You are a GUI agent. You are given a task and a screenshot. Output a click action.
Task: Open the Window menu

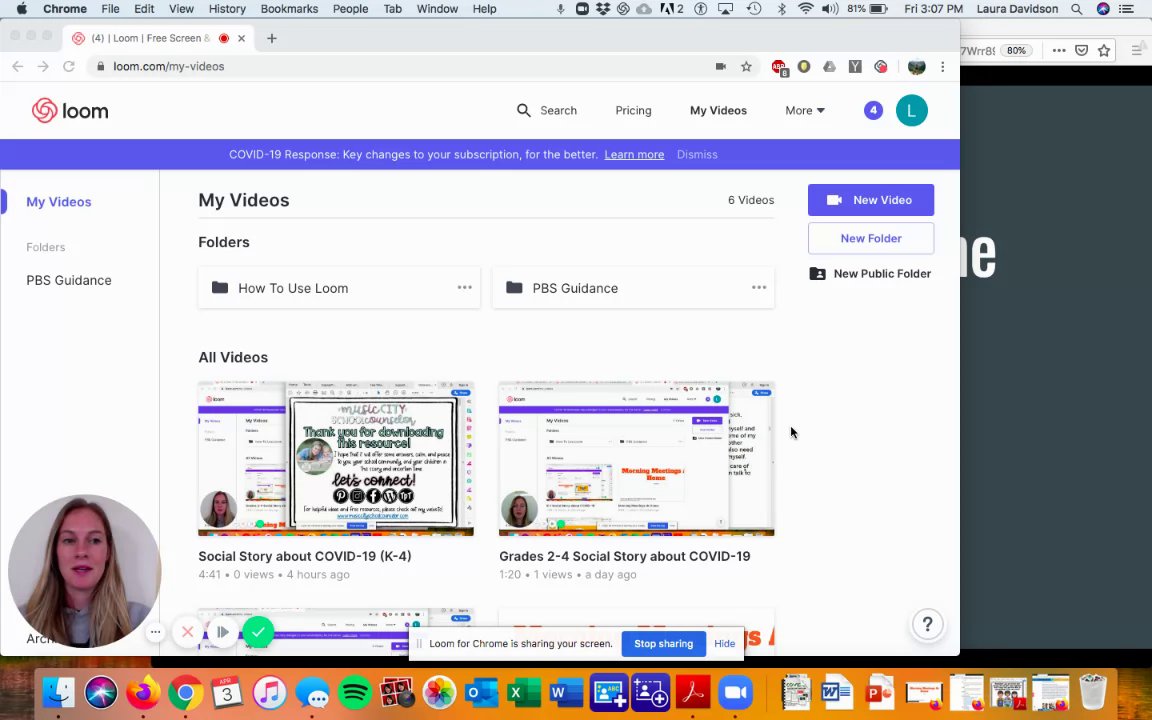(437, 9)
